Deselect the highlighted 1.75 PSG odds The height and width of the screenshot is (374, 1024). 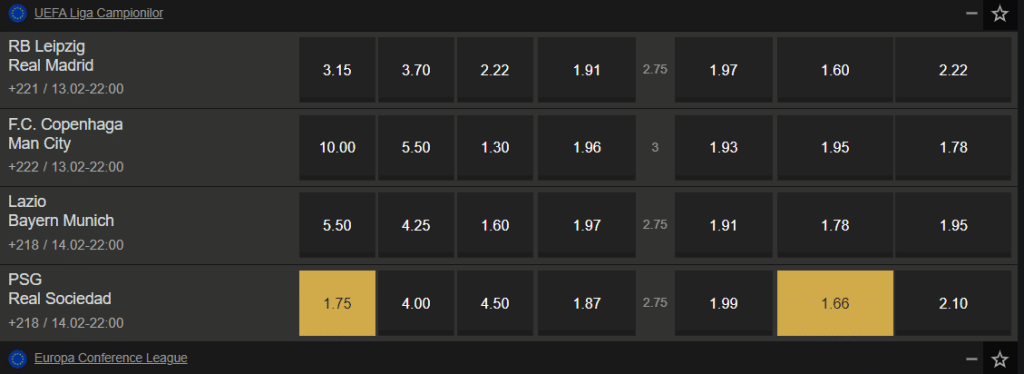(337, 304)
